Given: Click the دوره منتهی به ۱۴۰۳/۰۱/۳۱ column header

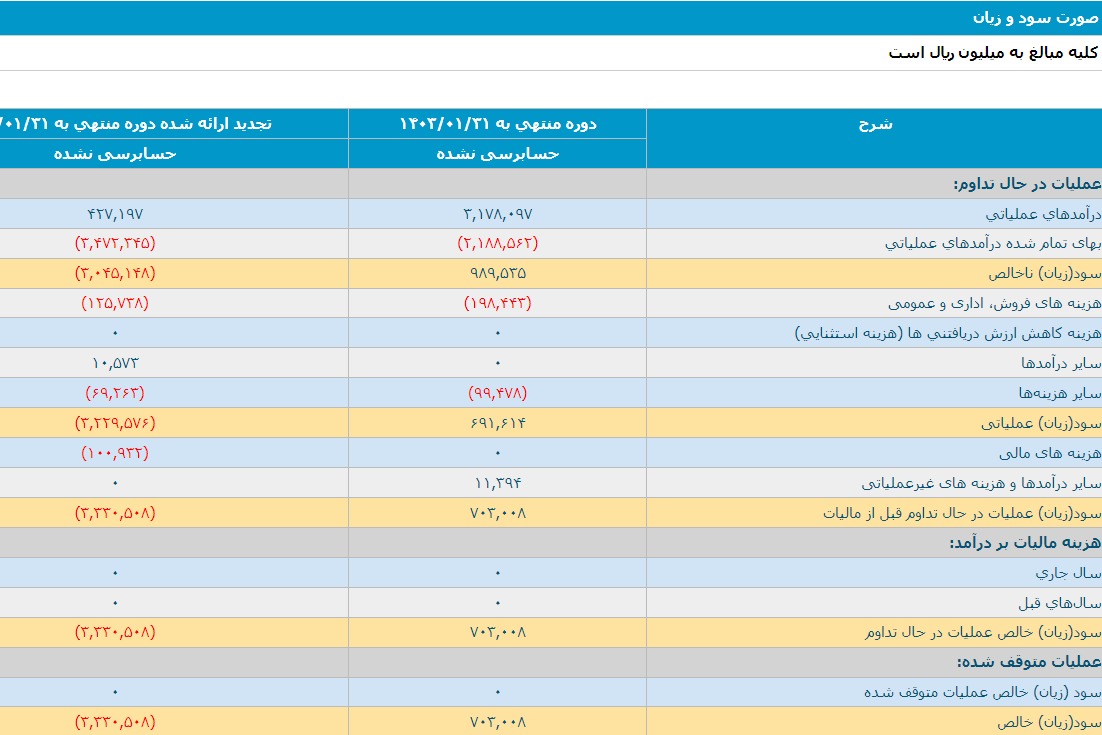Looking at the screenshot, I should [x=498, y=124].
